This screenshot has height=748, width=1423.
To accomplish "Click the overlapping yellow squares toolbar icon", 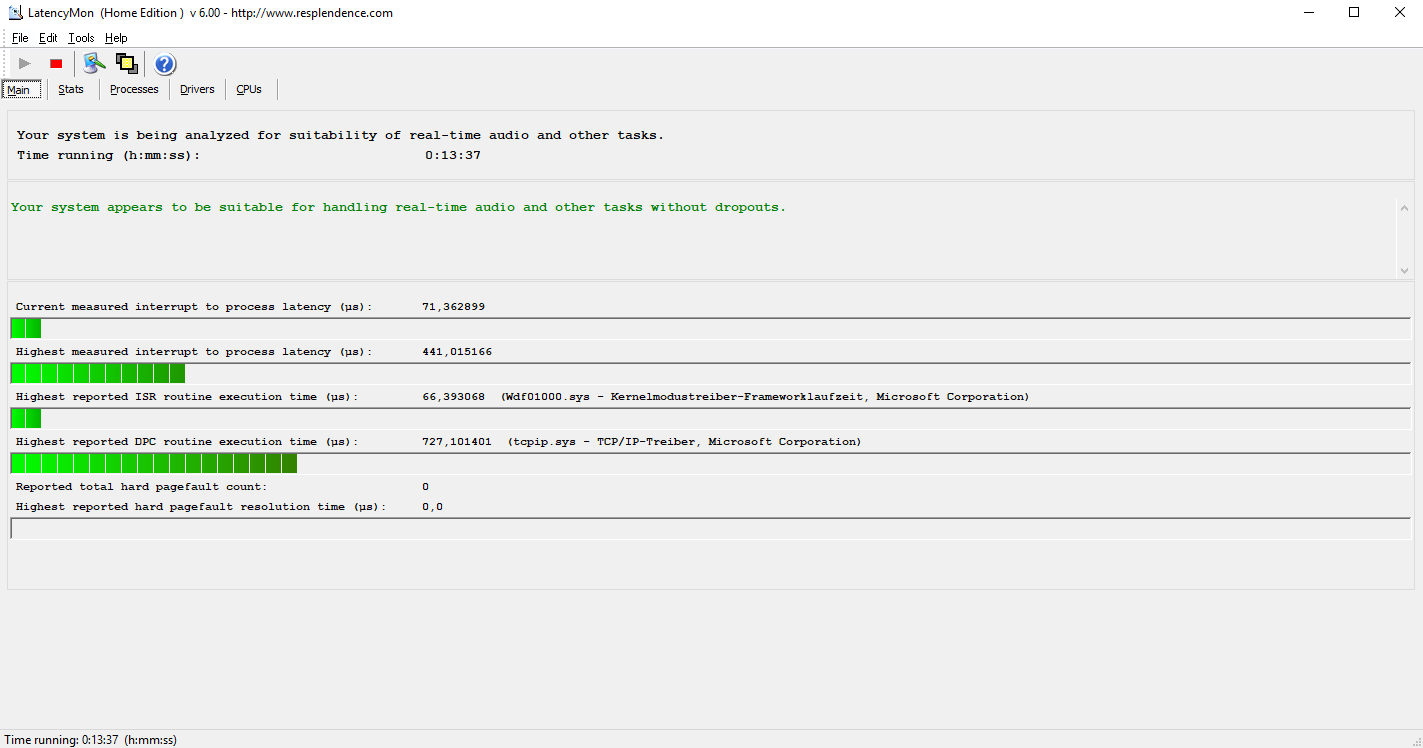I will click(x=126, y=64).
